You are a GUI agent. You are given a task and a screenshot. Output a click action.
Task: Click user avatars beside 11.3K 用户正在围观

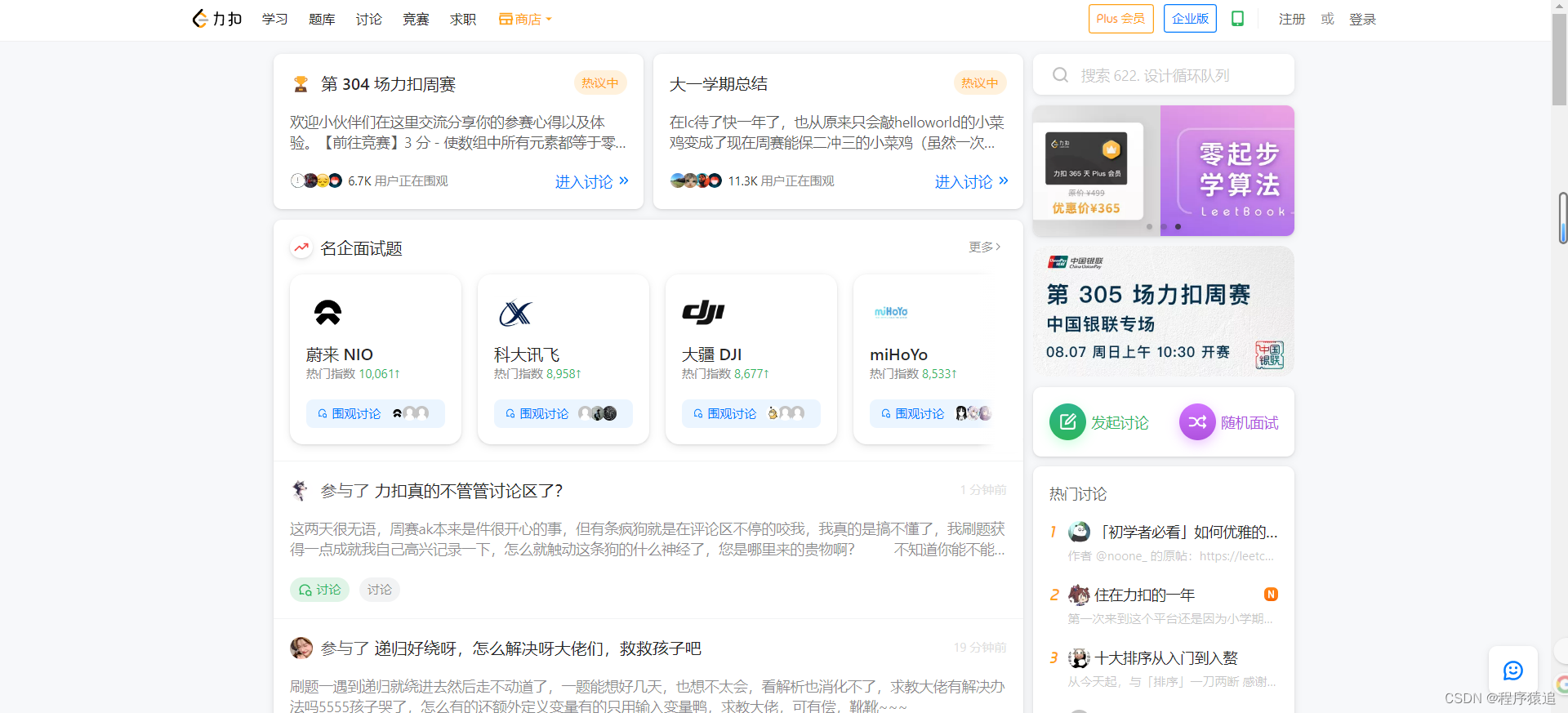[696, 180]
